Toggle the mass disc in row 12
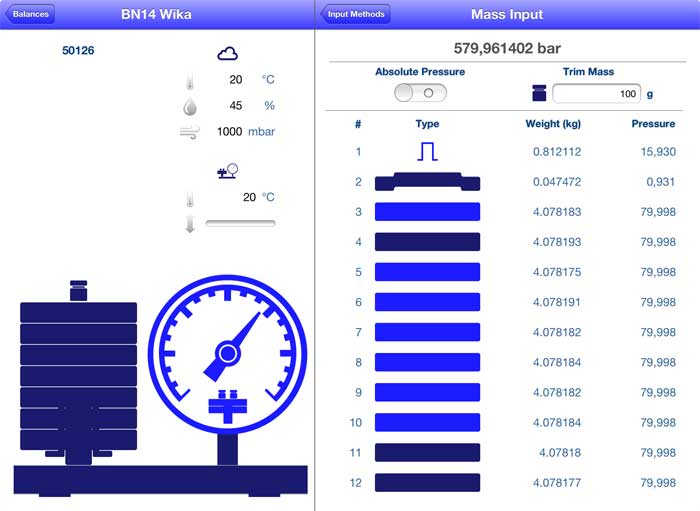700x511 pixels. pos(427,482)
